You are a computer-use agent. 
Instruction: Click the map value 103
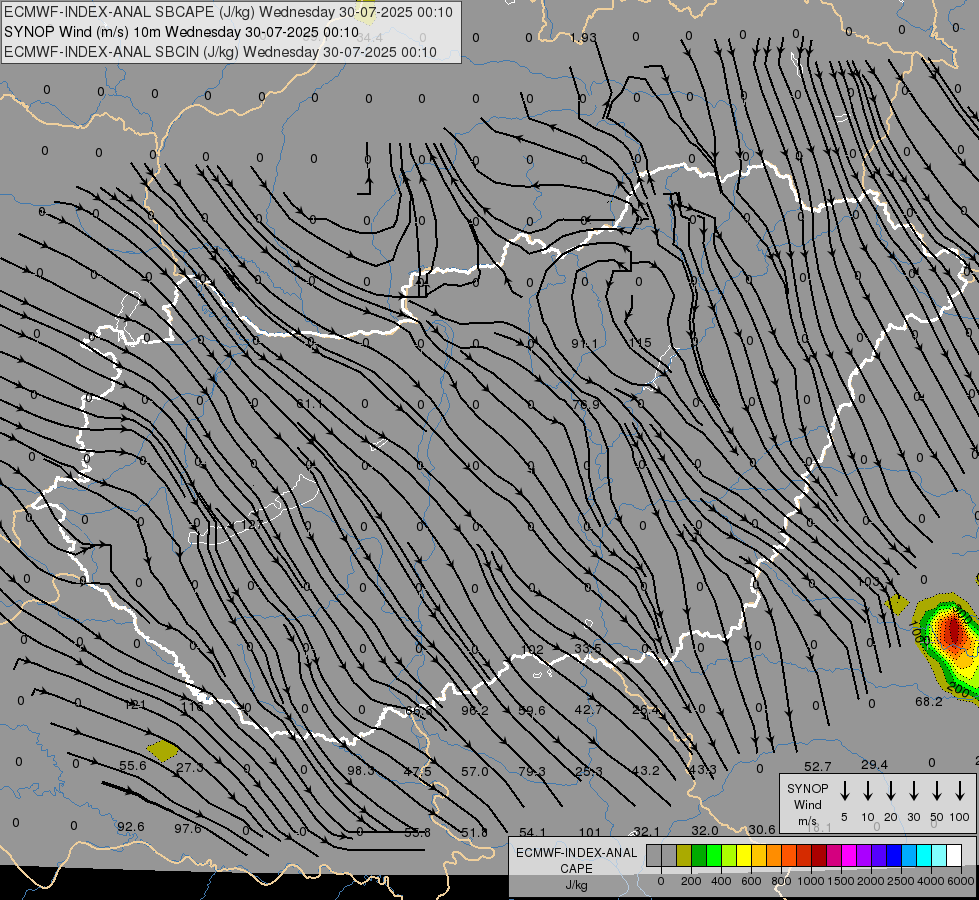868,581
